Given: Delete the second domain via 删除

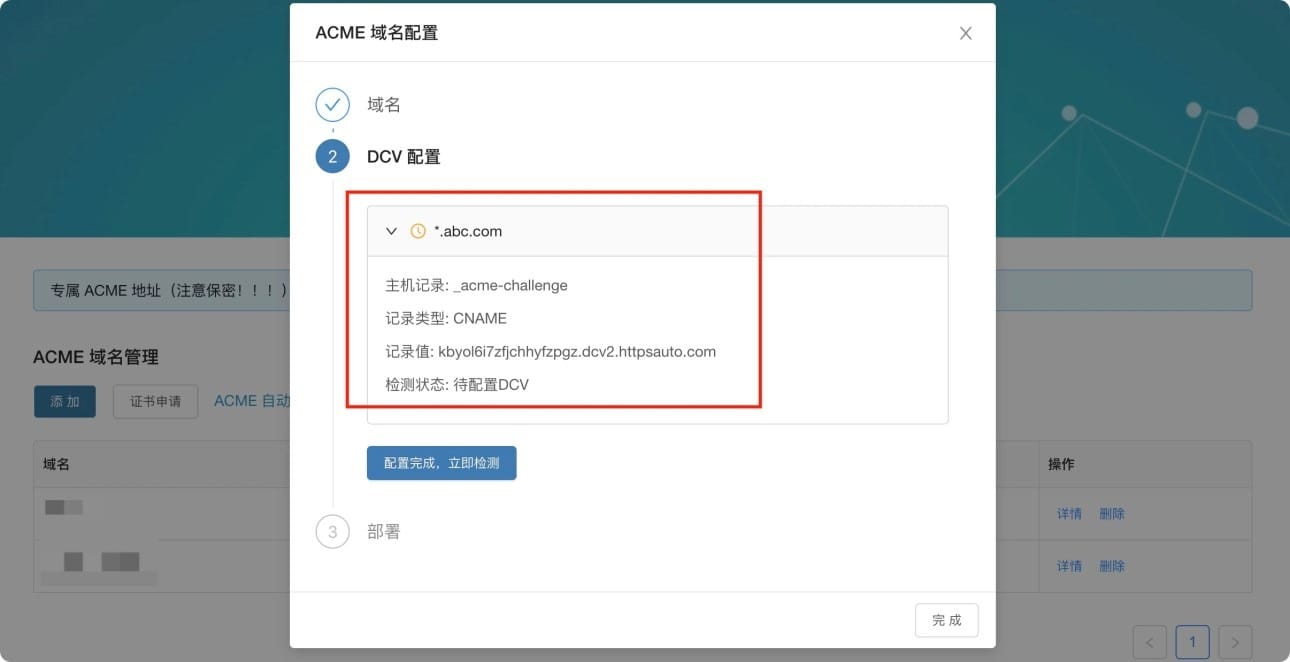Looking at the screenshot, I should coord(1112,566).
